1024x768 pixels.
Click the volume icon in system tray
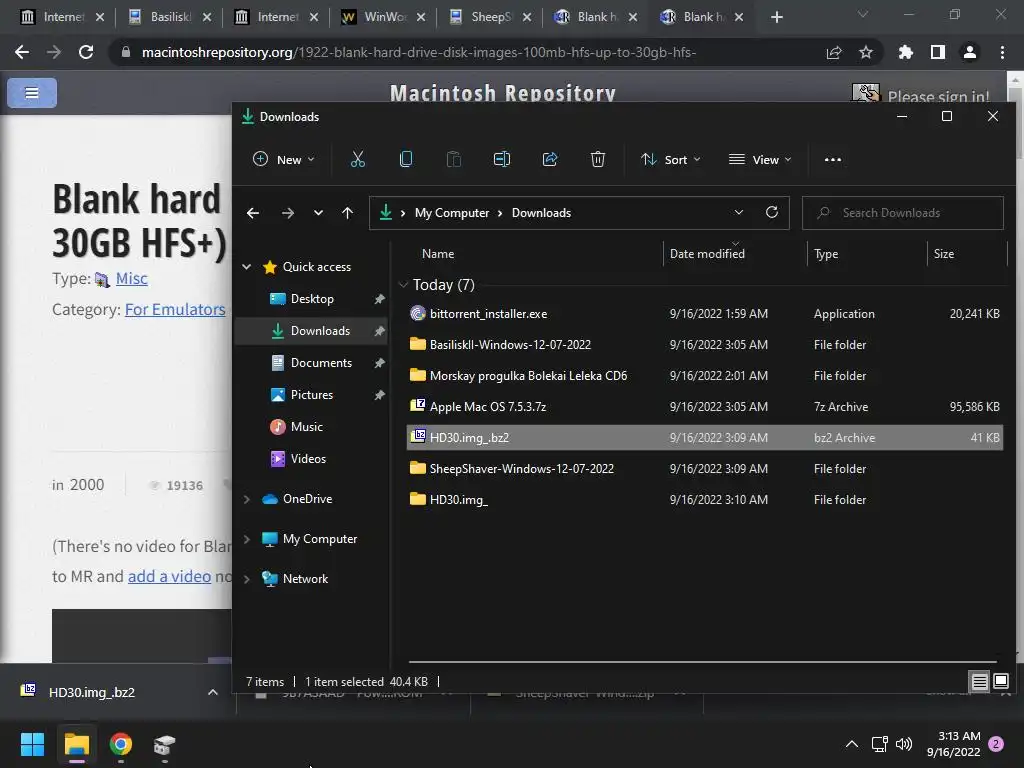point(904,744)
